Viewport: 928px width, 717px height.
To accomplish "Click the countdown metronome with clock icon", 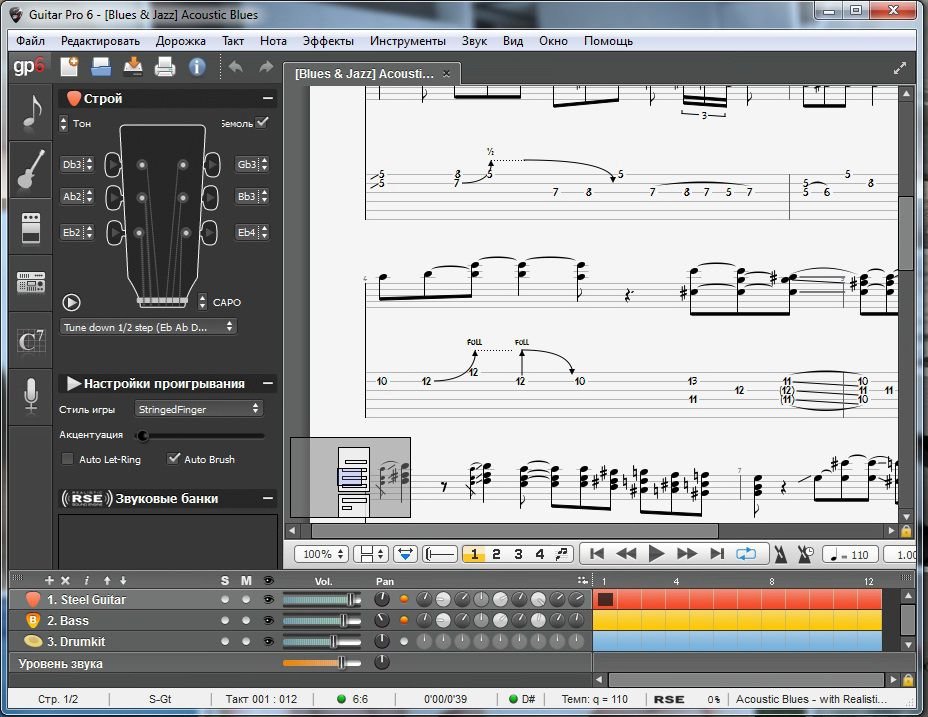I will point(805,554).
